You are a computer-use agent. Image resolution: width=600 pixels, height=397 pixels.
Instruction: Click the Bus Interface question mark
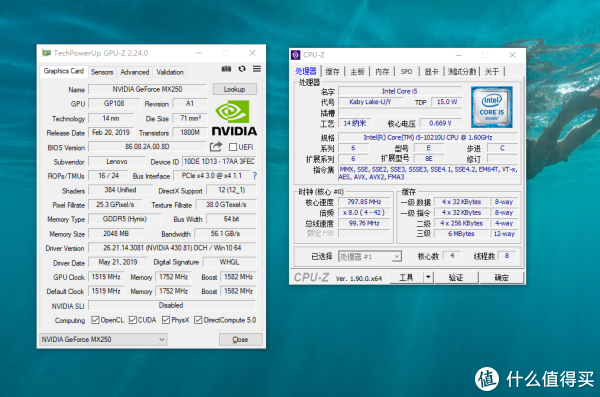(x=255, y=176)
